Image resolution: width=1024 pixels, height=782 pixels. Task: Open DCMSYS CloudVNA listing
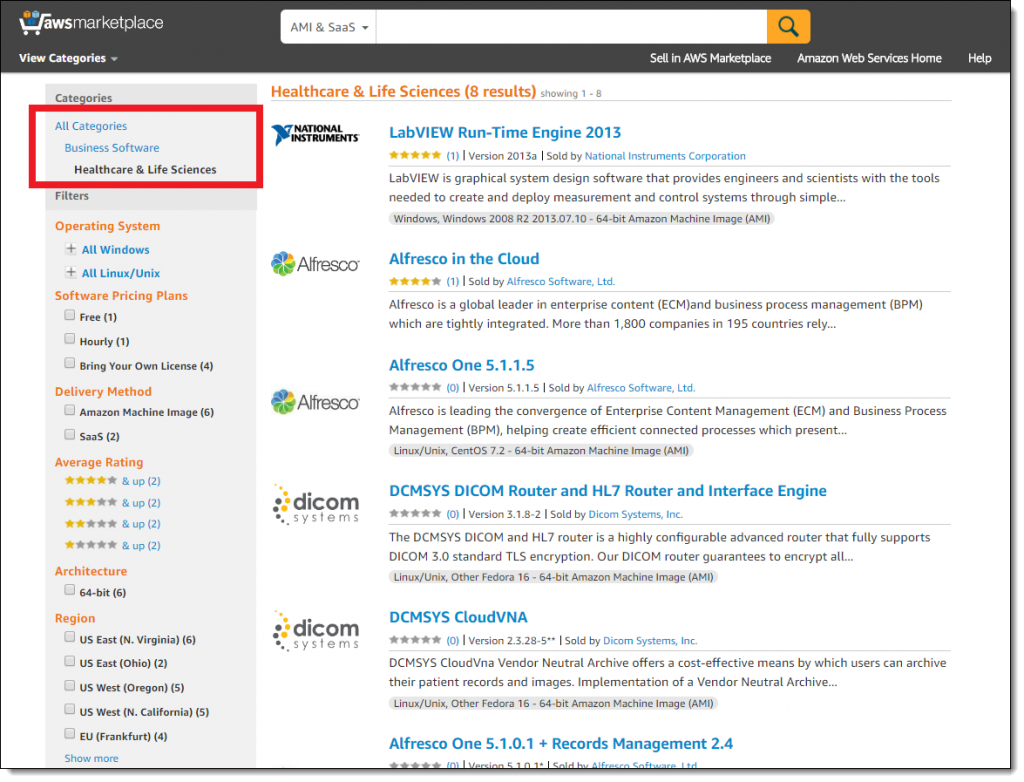(458, 617)
